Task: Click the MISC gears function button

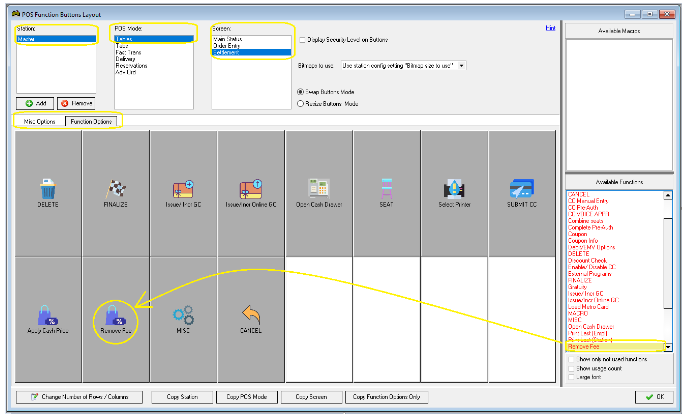Action: click(183, 318)
